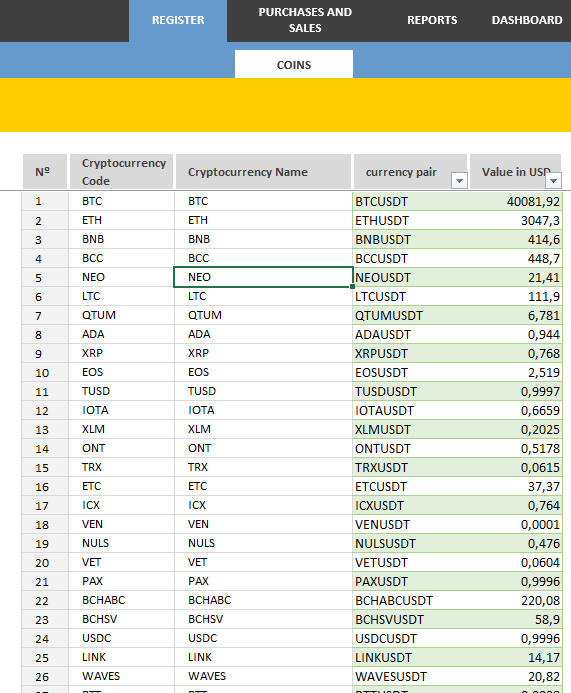Select the IOTA name cell

263,410
